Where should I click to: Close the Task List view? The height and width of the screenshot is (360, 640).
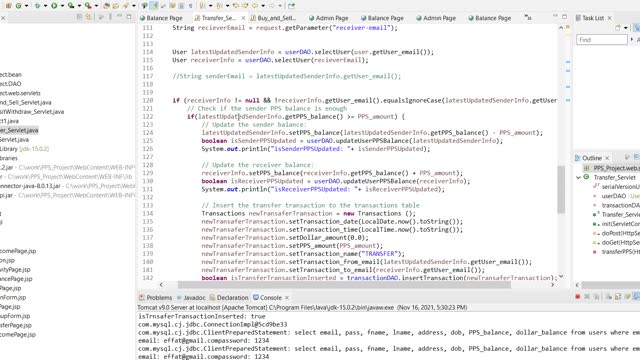pos(610,18)
